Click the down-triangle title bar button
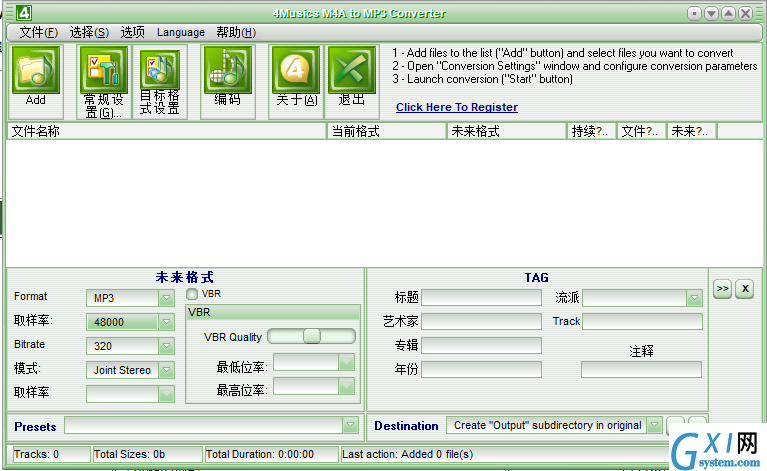The width and height of the screenshot is (767, 471). point(711,13)
